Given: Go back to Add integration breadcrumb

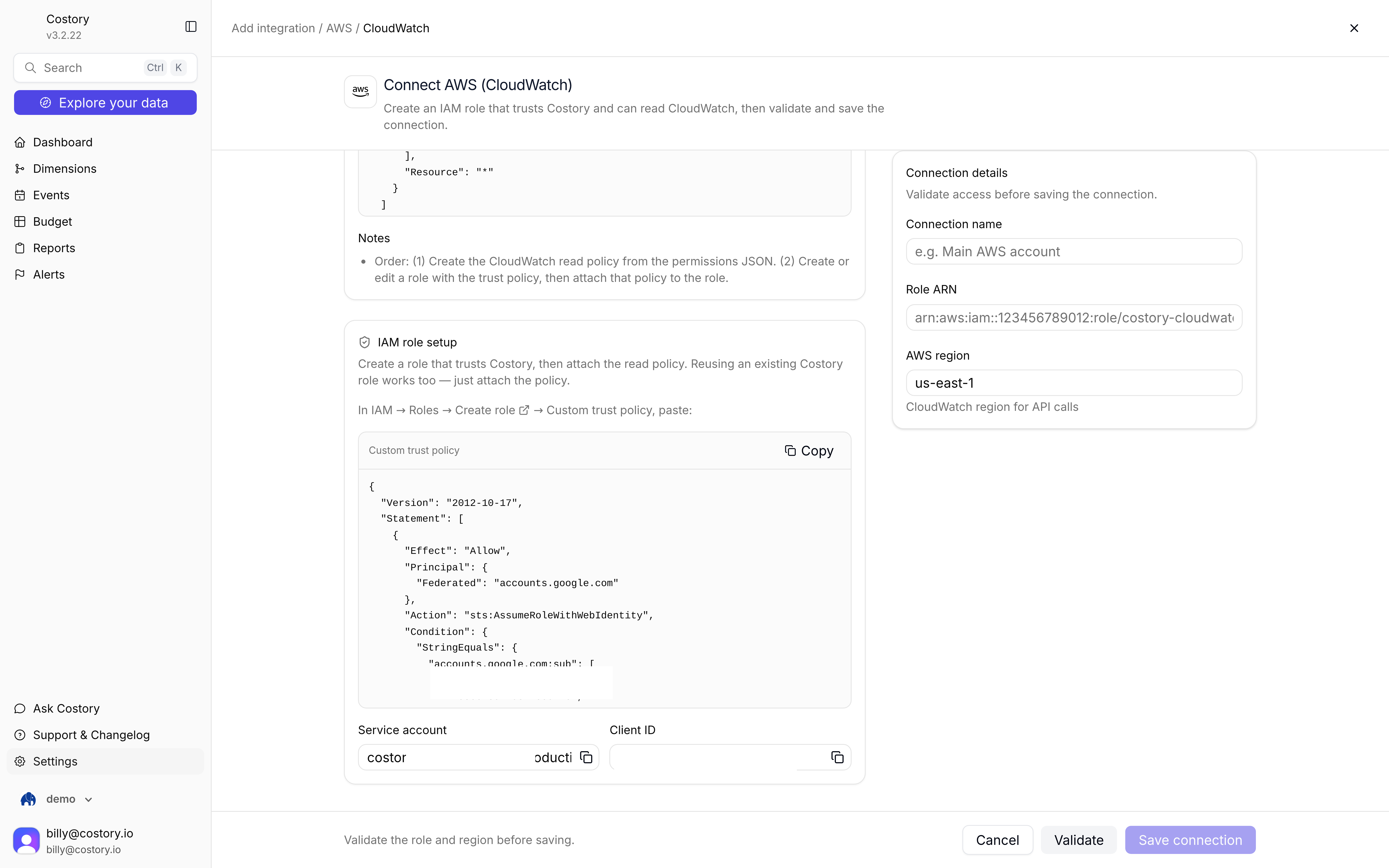Looking at the screenshot, I should tap(273, 28).
